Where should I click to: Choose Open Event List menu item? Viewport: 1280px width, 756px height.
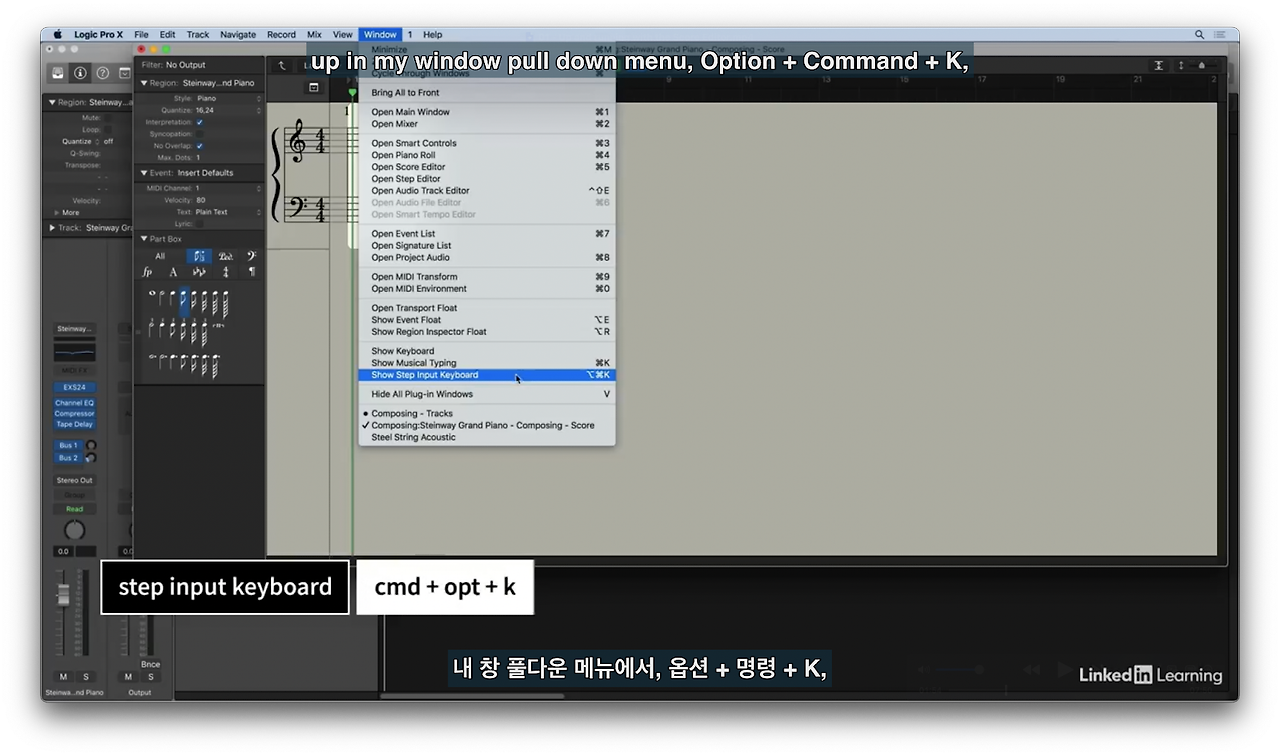(x=487, y=234)
